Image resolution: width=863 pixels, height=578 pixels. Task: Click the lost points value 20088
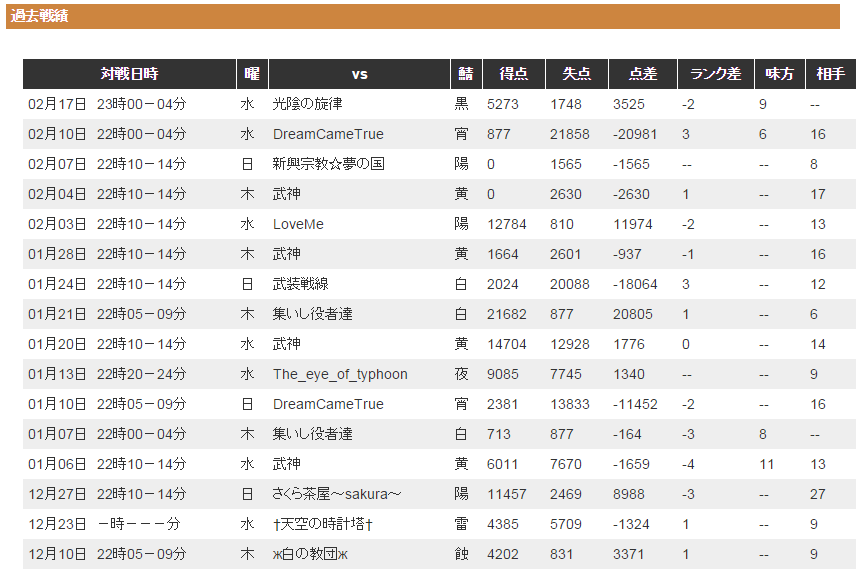point(570,284)
